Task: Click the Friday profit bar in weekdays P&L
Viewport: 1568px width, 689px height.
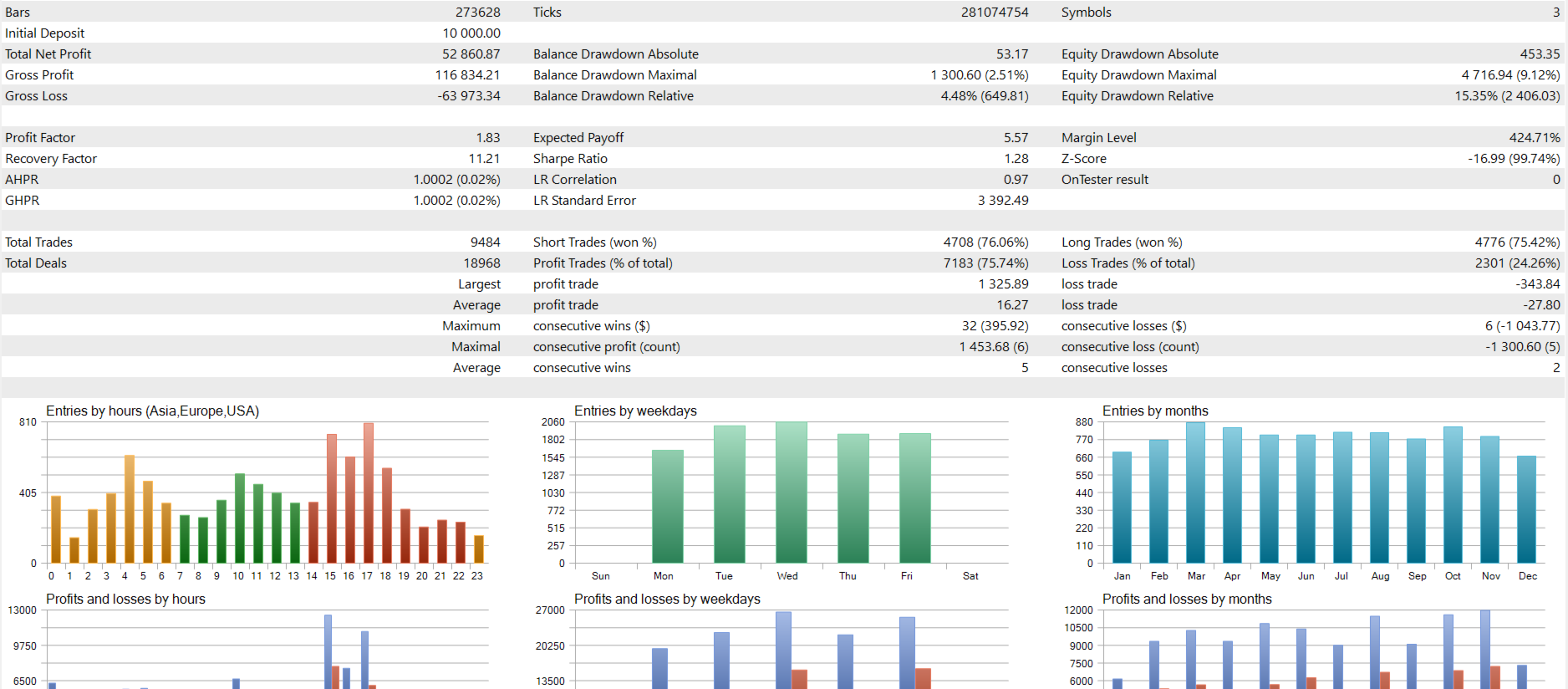Action: [x=907, y=653]
